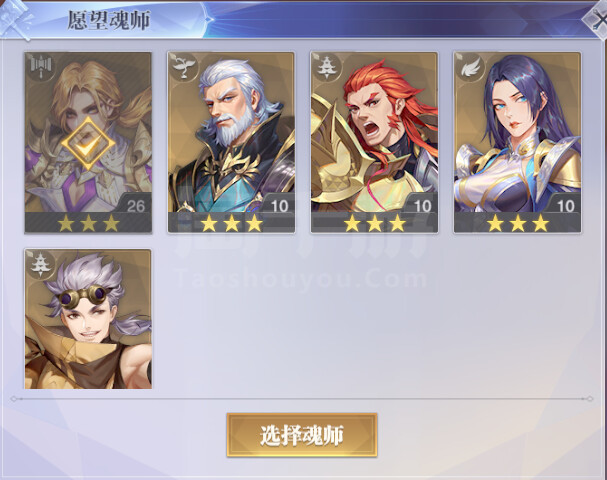
Task: Click the three-star rating under dark-haired woman
Action: point(518,223)
